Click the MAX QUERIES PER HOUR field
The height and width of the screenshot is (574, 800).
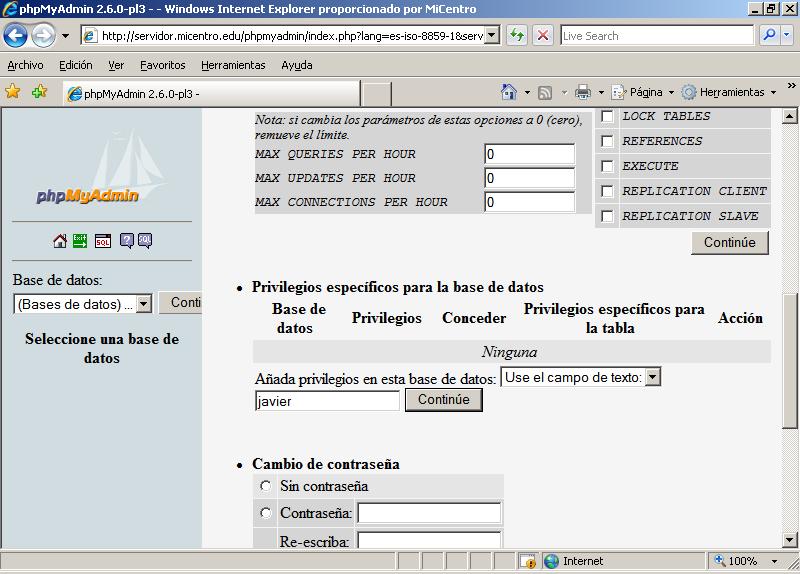point(529,154)
